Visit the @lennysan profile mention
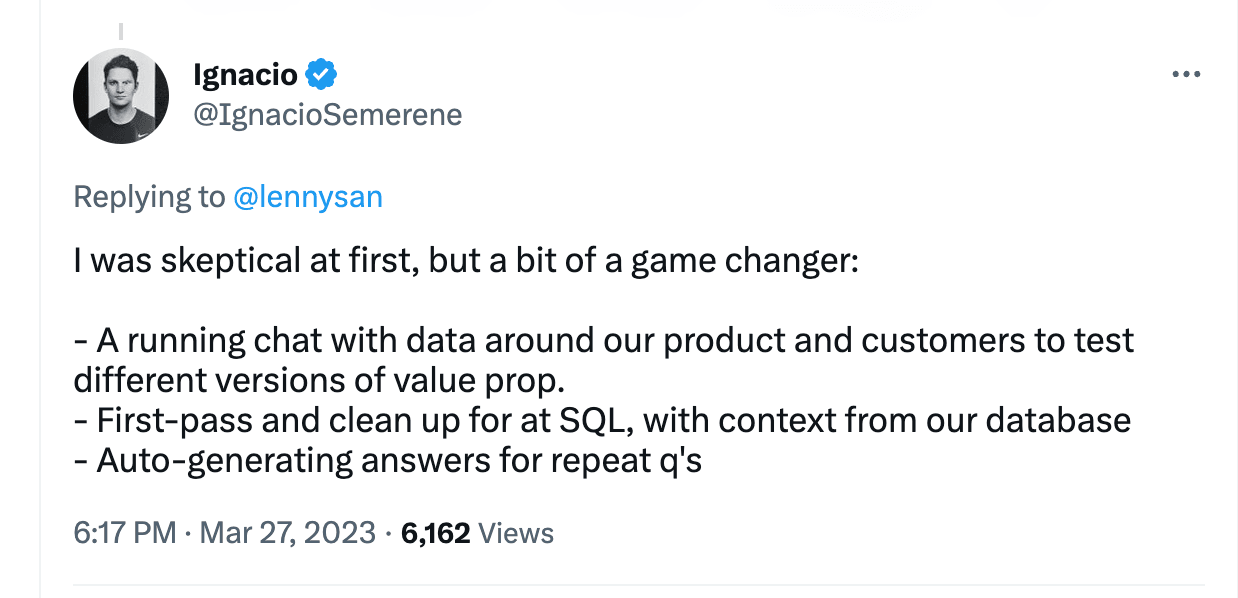 point(307,197)
